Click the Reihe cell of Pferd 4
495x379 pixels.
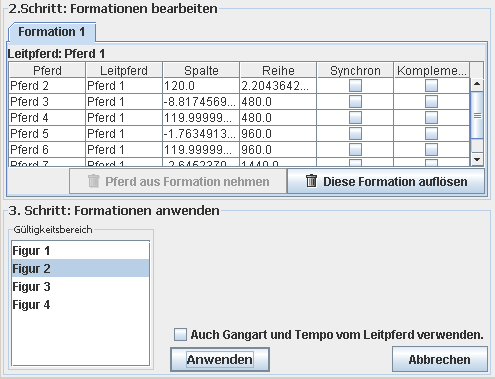click(278, 118)
